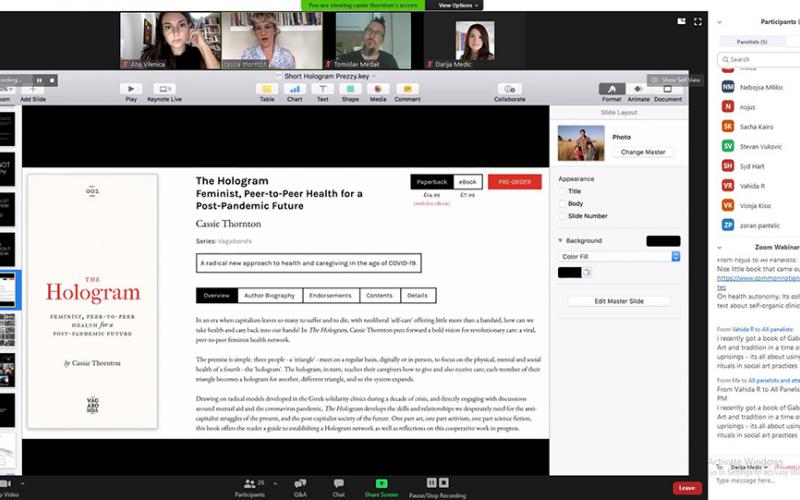Start Keynote Live
Screen dimensions: 800x500
(164, 89)
